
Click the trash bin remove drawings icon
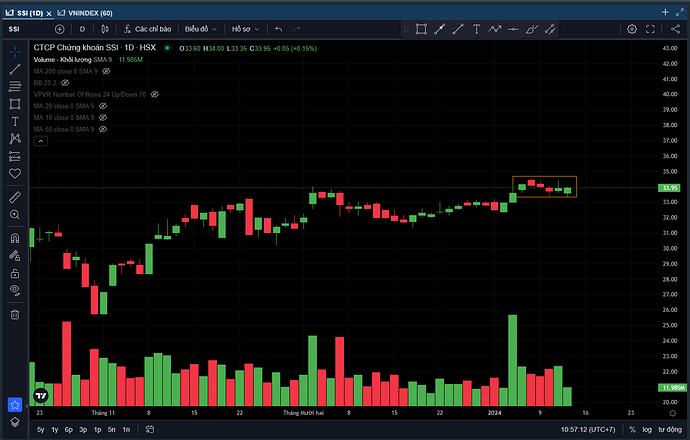(x=15, y=314)
